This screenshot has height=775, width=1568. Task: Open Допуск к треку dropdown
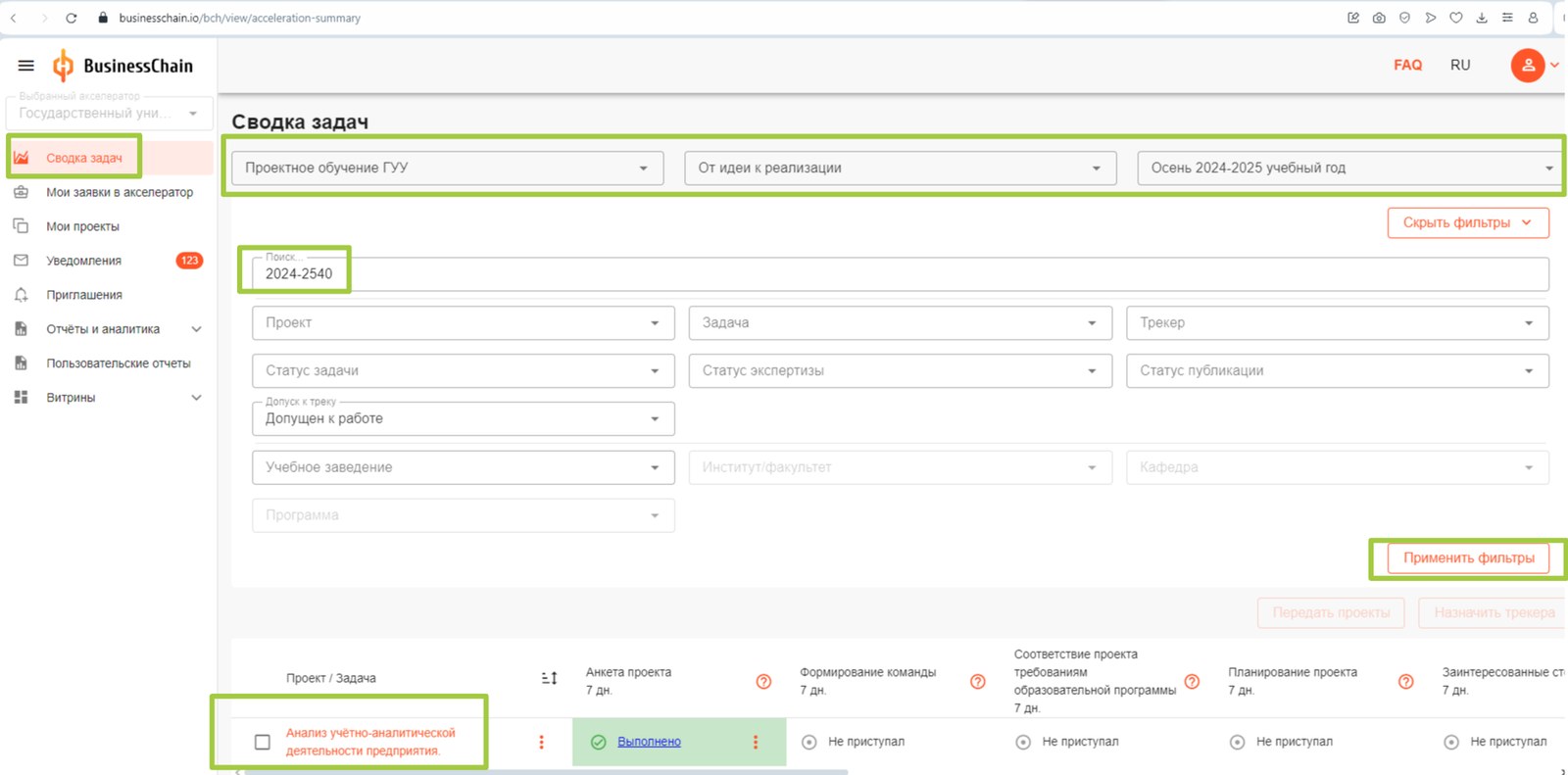click(x=463, y=418)
